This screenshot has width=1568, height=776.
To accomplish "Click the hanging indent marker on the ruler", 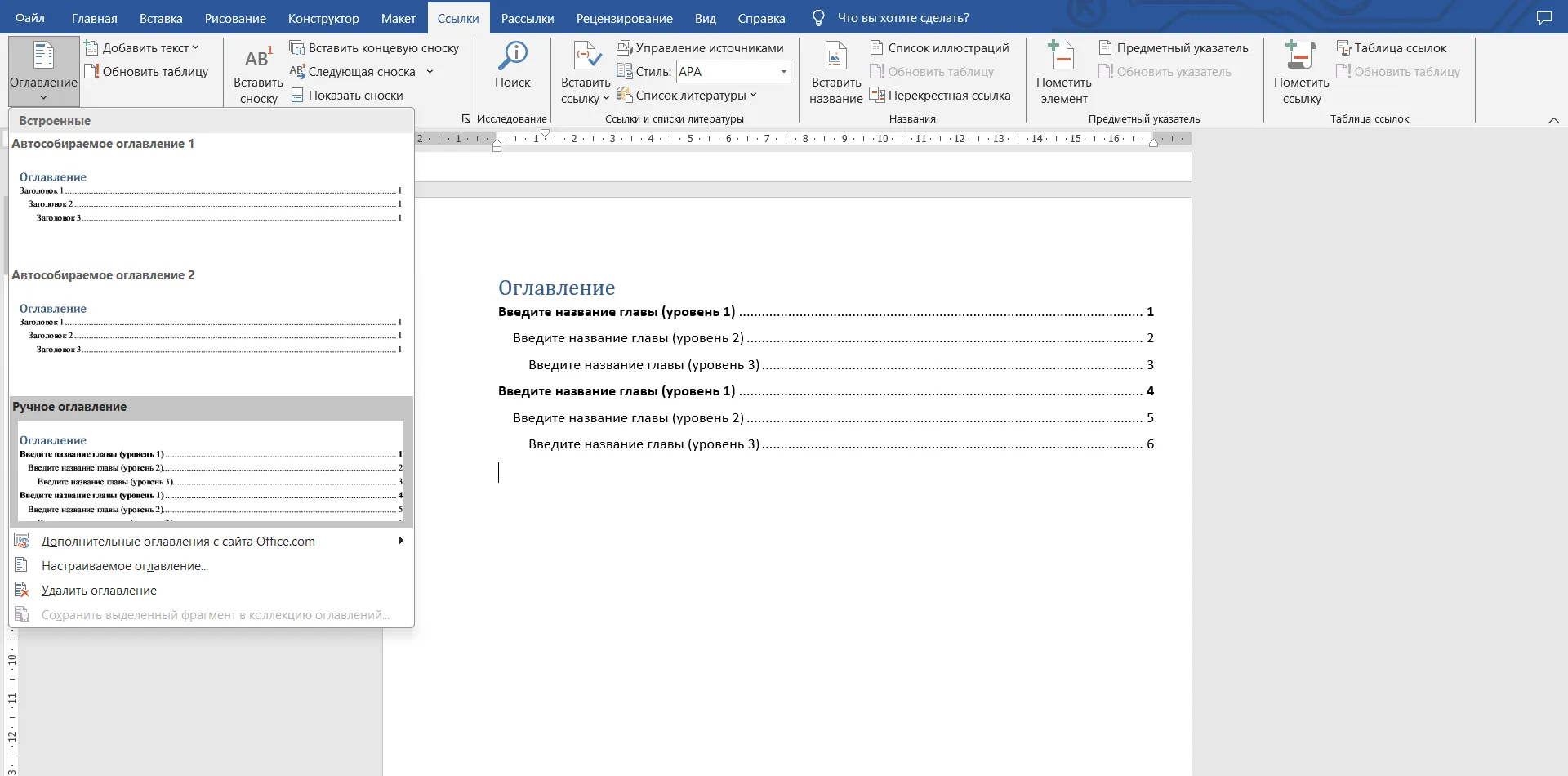I will click(497, 143).
